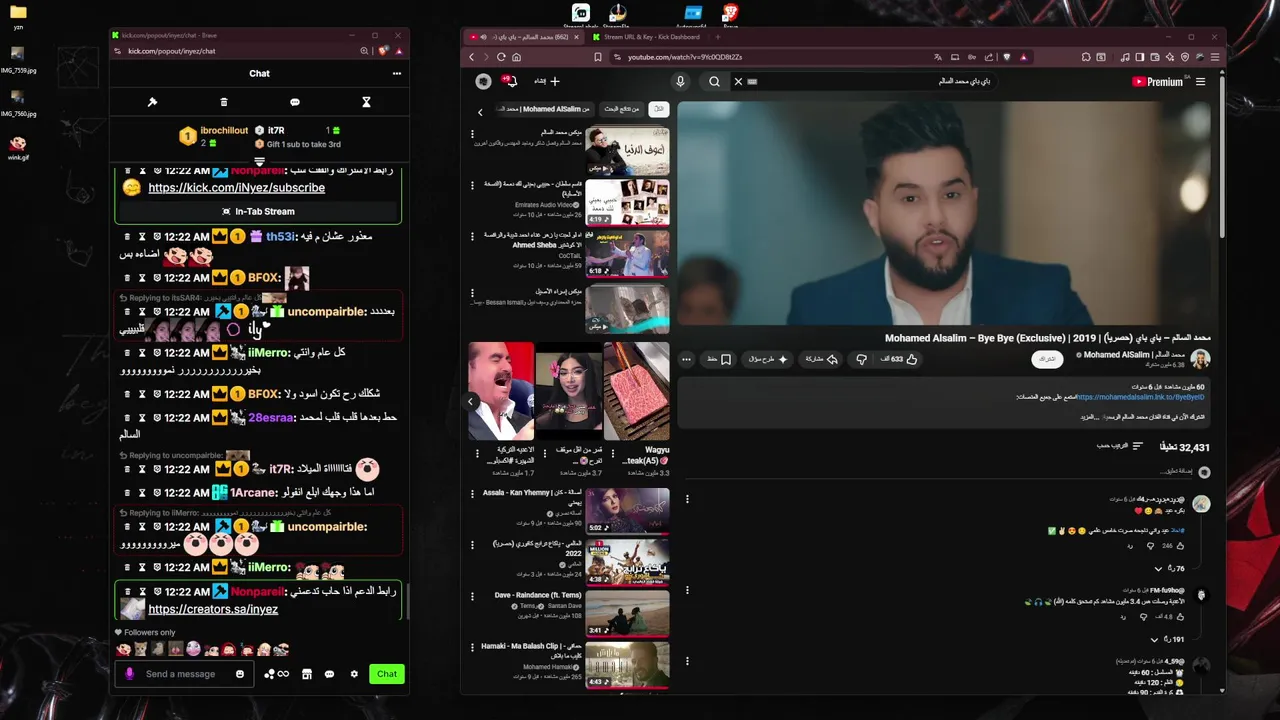Click the In-Tab Stream button
1280x720 pixels.
pos(258,211)
